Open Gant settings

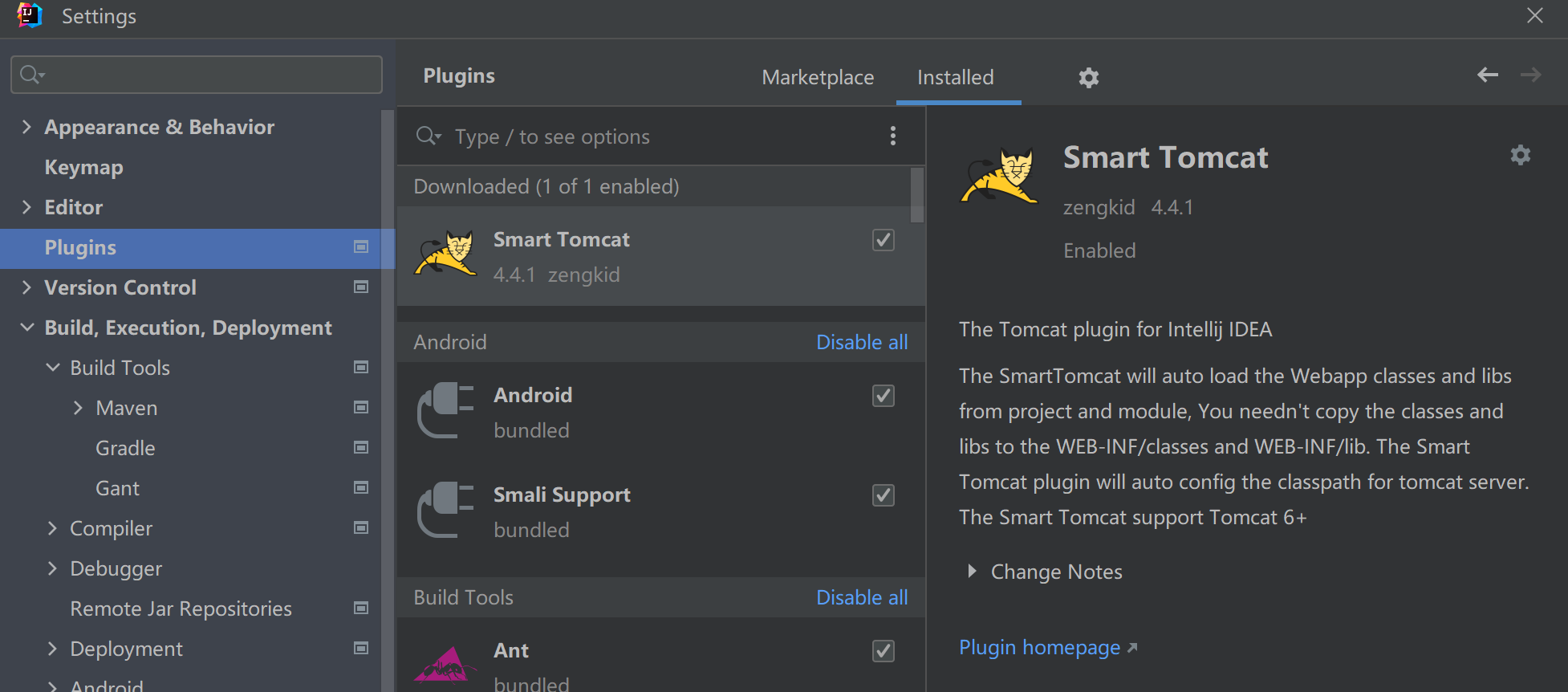117,488
